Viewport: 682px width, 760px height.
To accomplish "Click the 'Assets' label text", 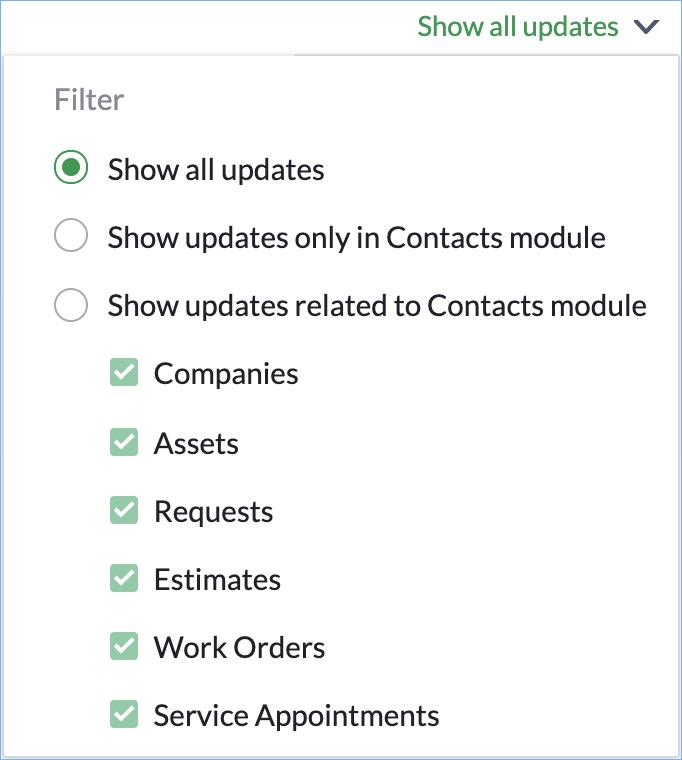I will [x=196, y=442].
